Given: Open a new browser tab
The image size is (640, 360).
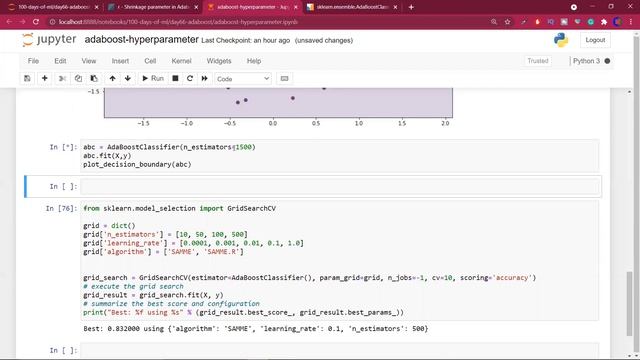Looking at the screenshot, I should 411,7.
